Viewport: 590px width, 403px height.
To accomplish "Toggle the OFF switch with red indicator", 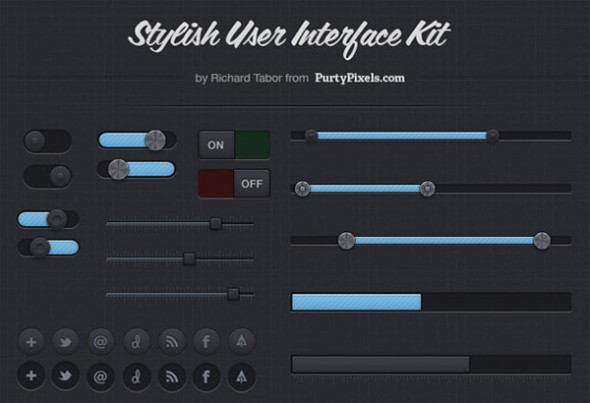I will [x=234, y=184].
